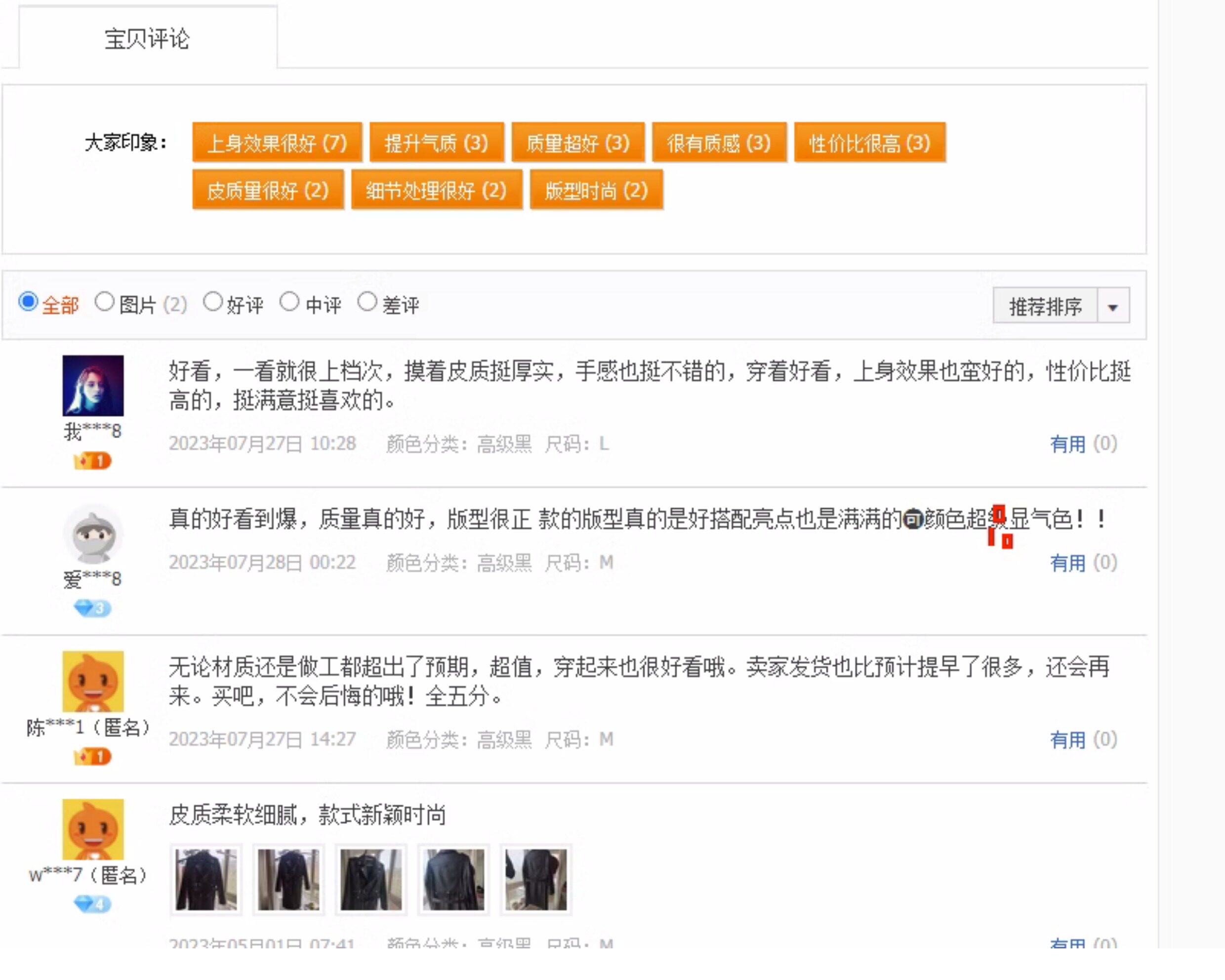Click the 性价比很高 (3) impression tag
This screenshot has width=1225, height=980.
tap(869, 143)
